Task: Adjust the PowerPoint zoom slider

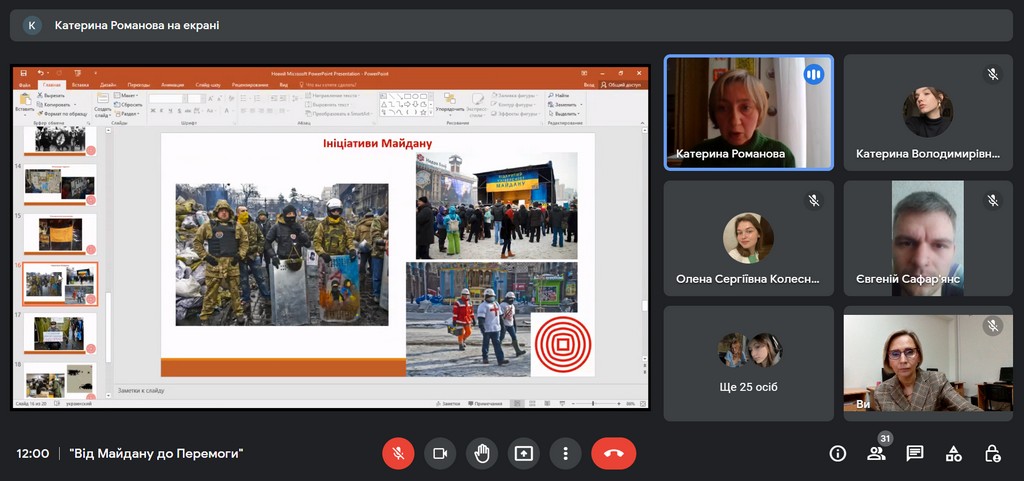Action: click(x=593, y=403)
